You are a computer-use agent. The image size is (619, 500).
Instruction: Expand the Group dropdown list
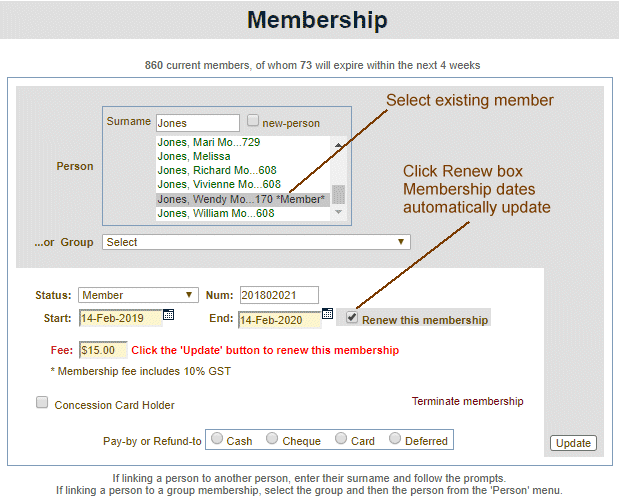tap(256, 242)
